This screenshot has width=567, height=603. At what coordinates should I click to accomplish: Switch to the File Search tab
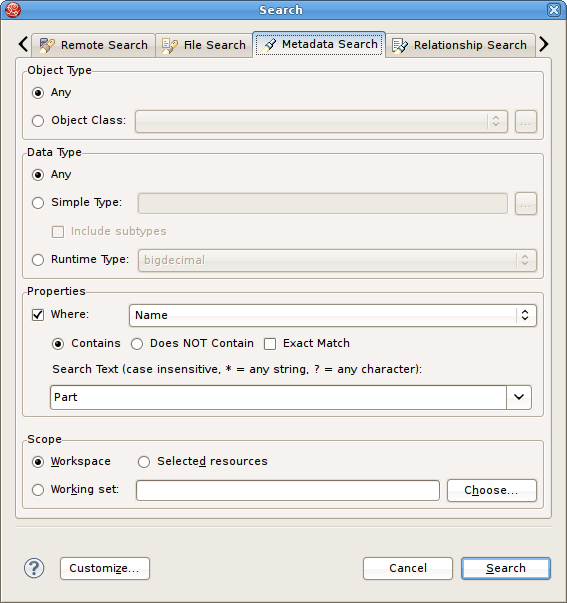coord(204,45)
